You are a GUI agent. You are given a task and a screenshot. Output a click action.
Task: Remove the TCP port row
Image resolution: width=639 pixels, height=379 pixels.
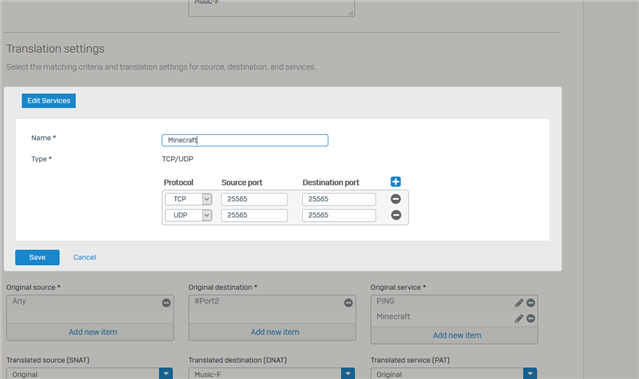(396, 199)
